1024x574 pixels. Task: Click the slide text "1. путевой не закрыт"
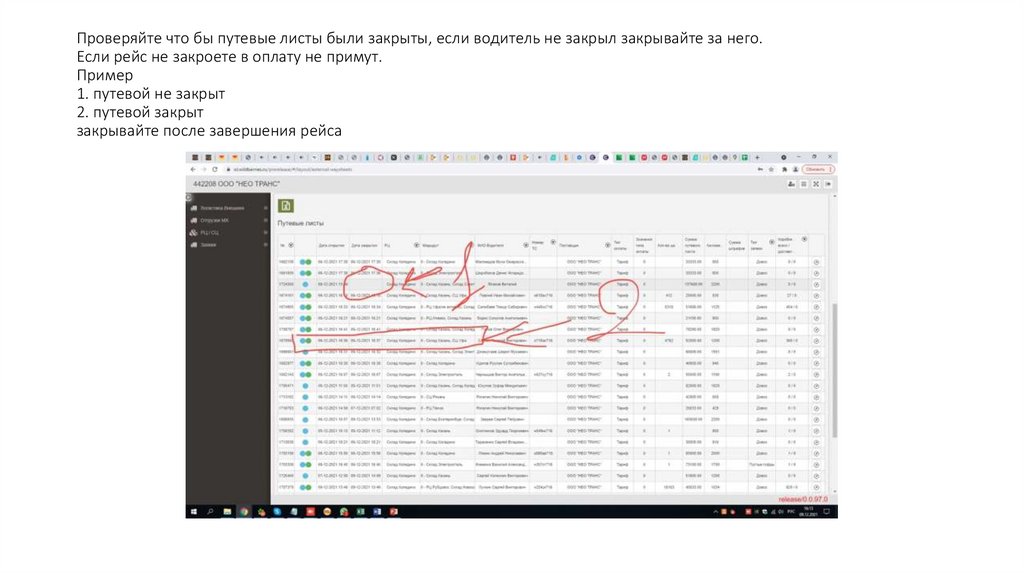coord(151,93)
